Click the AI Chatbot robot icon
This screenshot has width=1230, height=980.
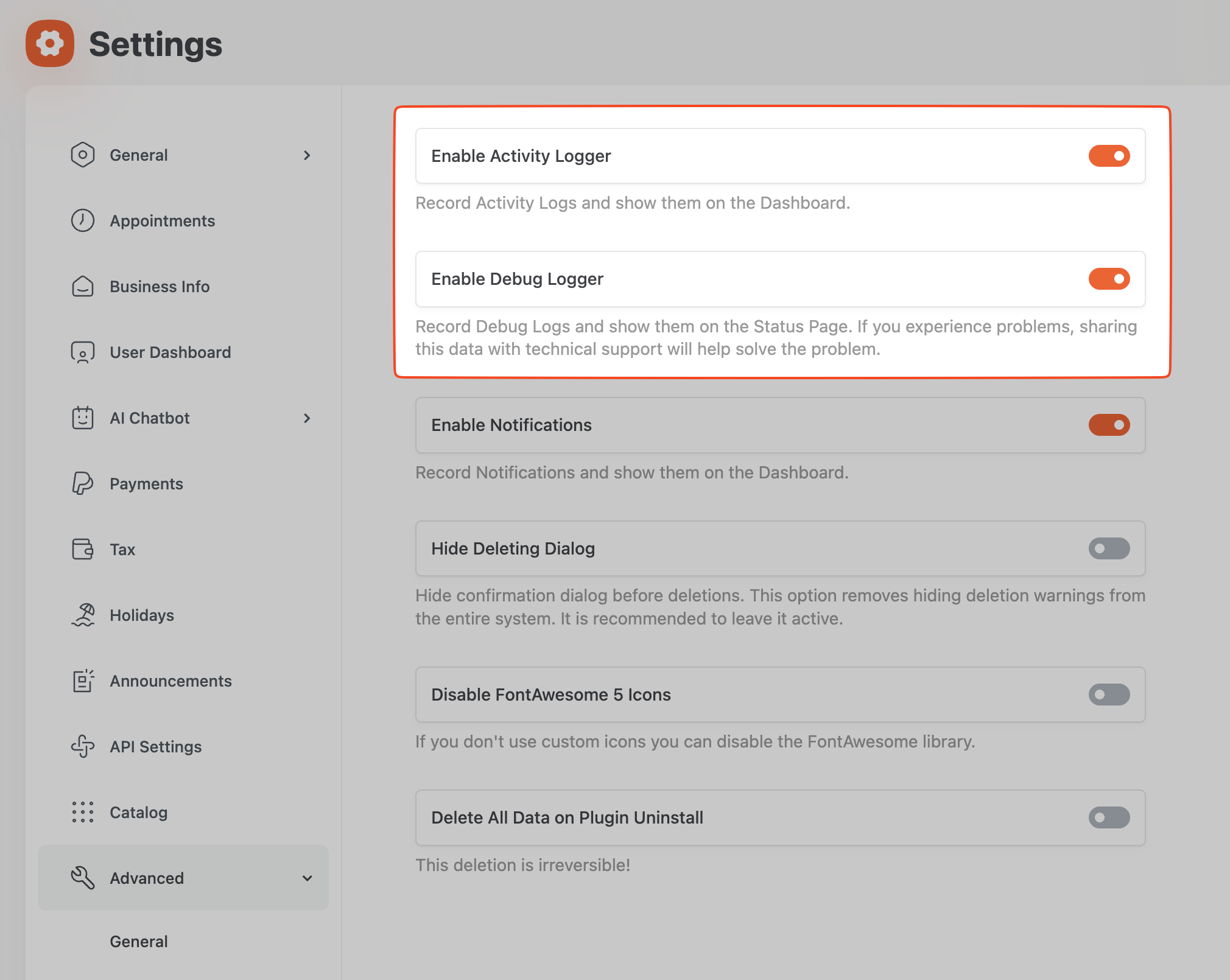point(83,418)
